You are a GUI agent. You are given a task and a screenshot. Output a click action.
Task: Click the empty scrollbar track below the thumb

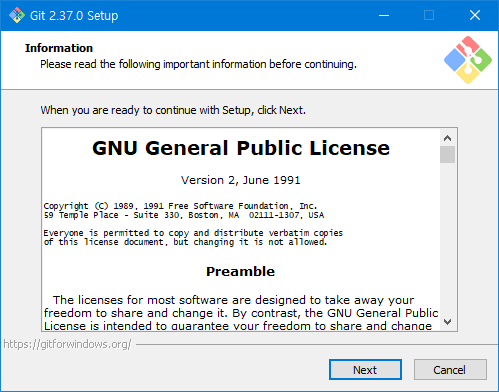(x=447, y=239)
